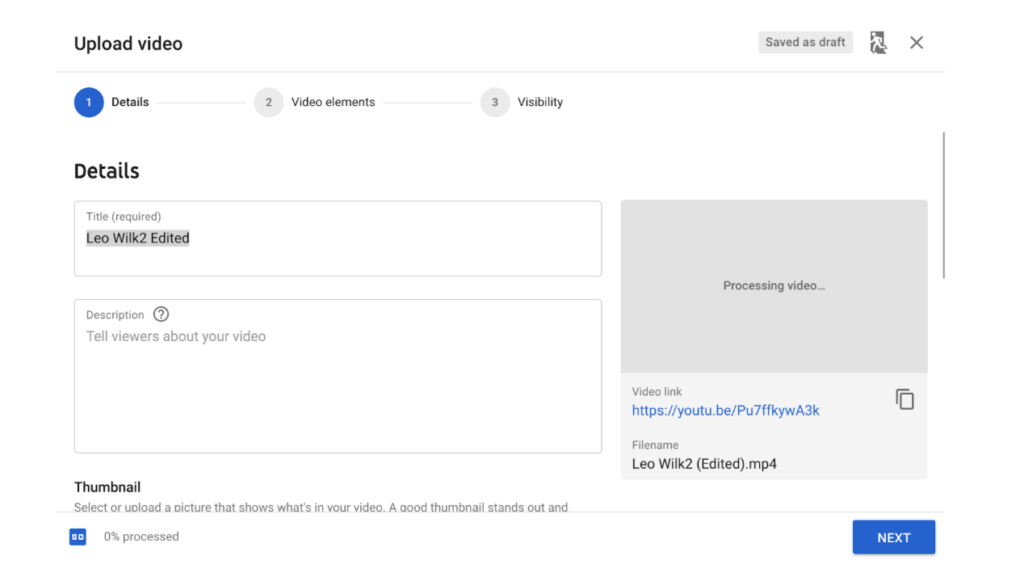Screen dimensions: 1024x569
Task: Select the Details step
Action: [x=89, y=102]
